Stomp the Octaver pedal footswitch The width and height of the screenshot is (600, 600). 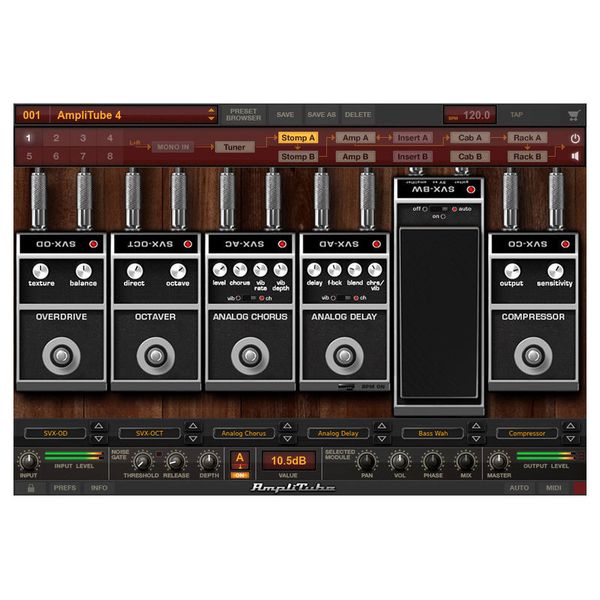click(156, 356)
